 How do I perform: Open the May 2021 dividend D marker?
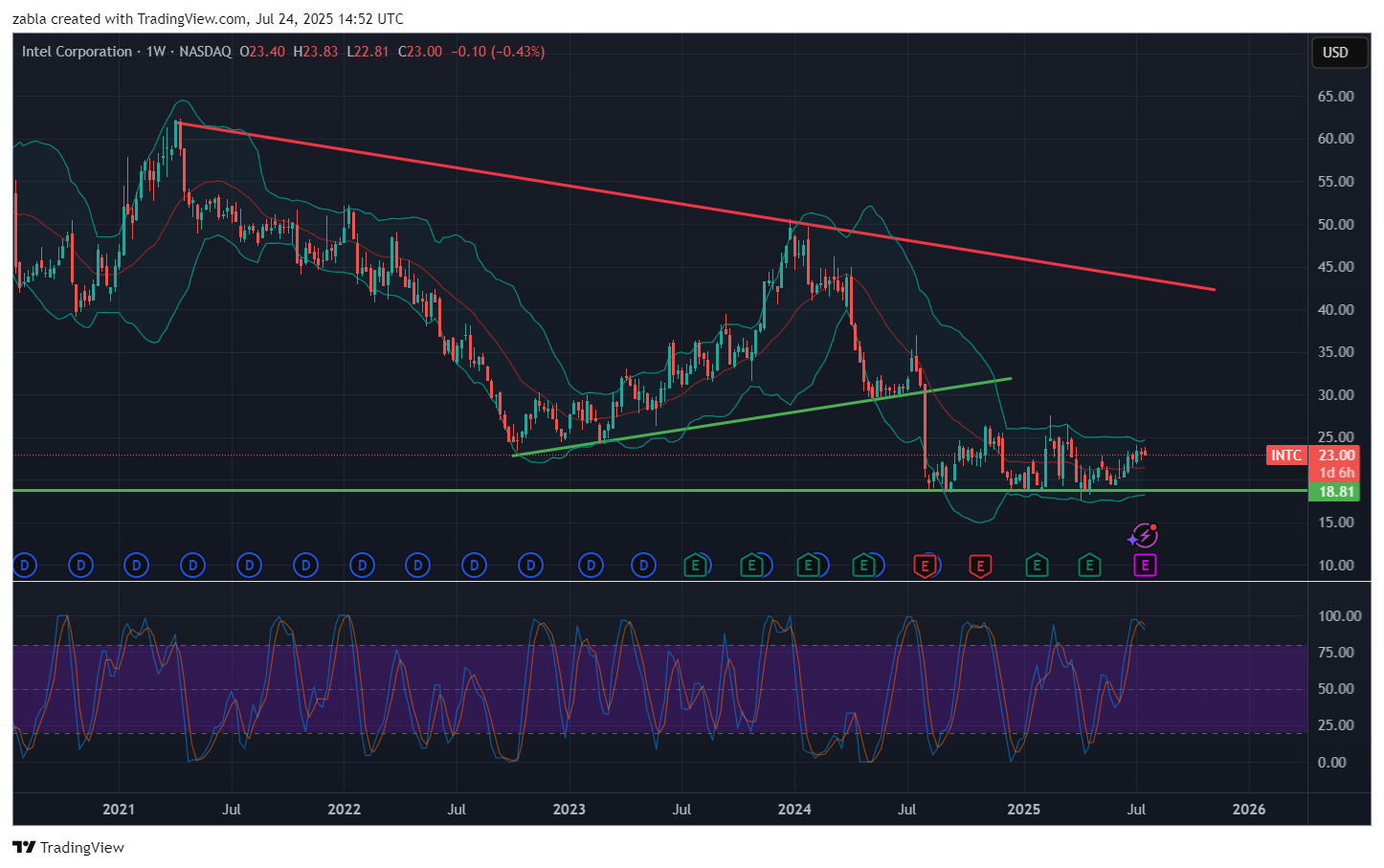[193, 566]
